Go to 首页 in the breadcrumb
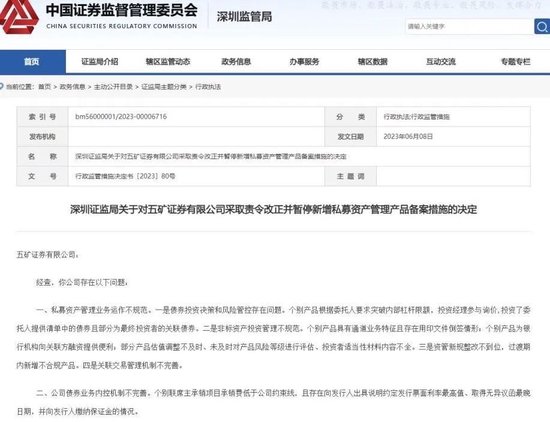 [45, 87]
